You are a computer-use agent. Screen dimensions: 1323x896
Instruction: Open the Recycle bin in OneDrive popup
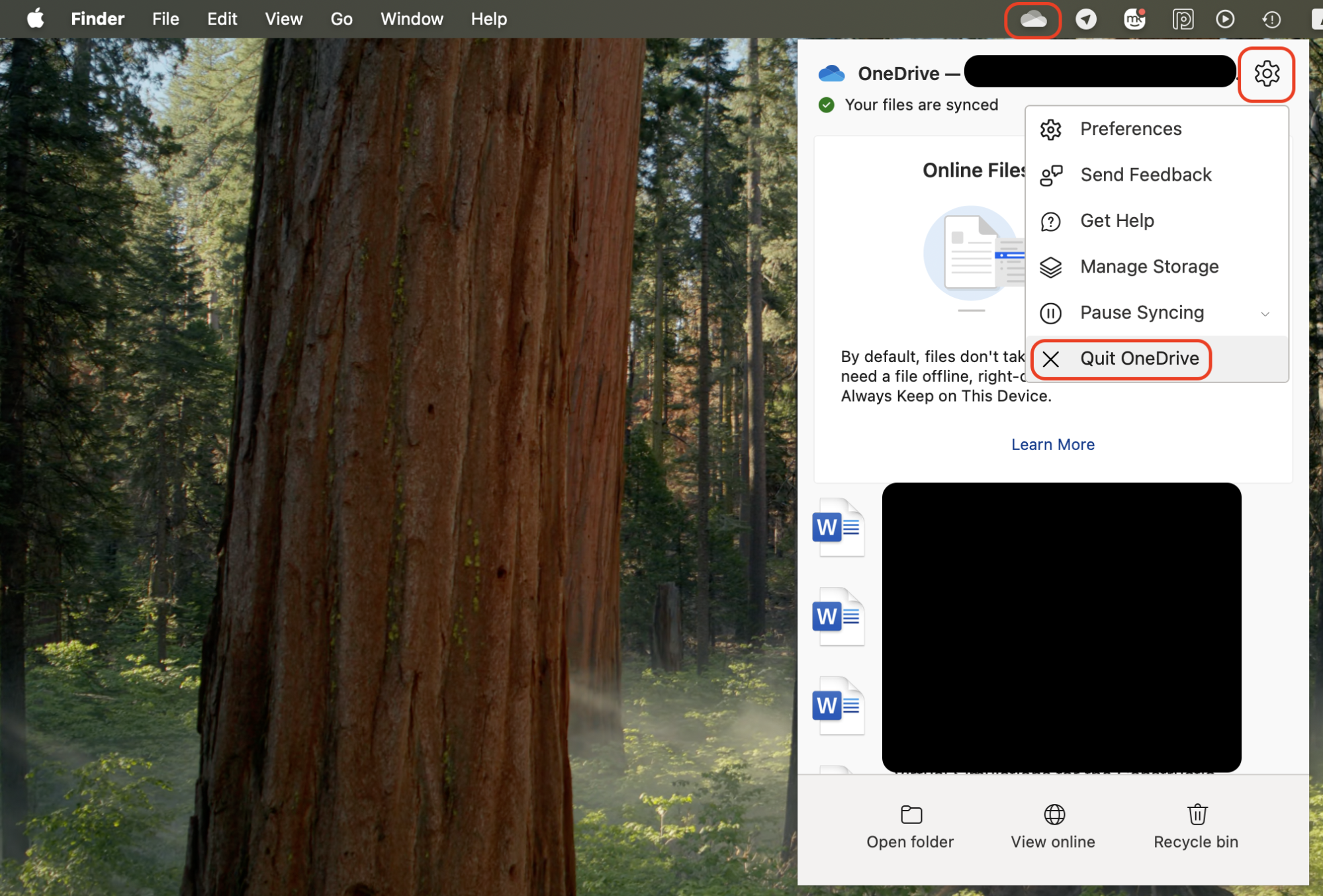[1196, 825]
